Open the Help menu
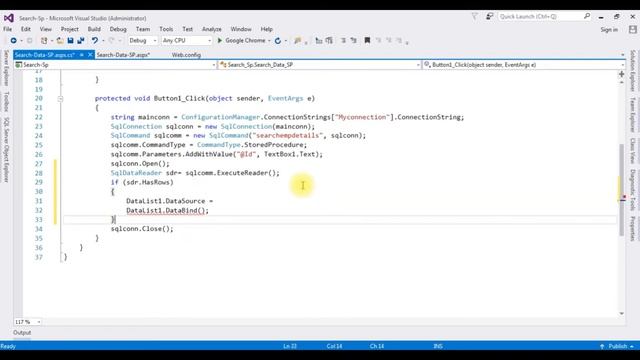The height and width of the screenshot is (360, 640). coord(266,29)
